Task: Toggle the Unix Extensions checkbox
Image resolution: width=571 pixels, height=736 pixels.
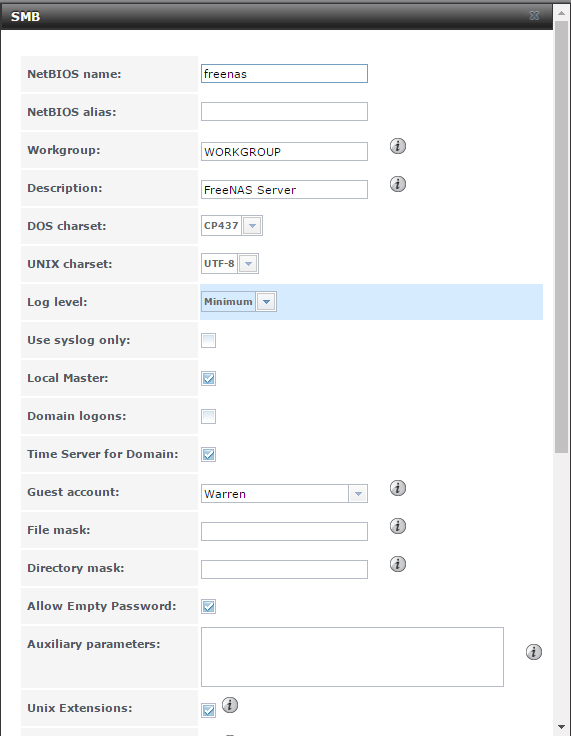Action: [x=208, y=710]
